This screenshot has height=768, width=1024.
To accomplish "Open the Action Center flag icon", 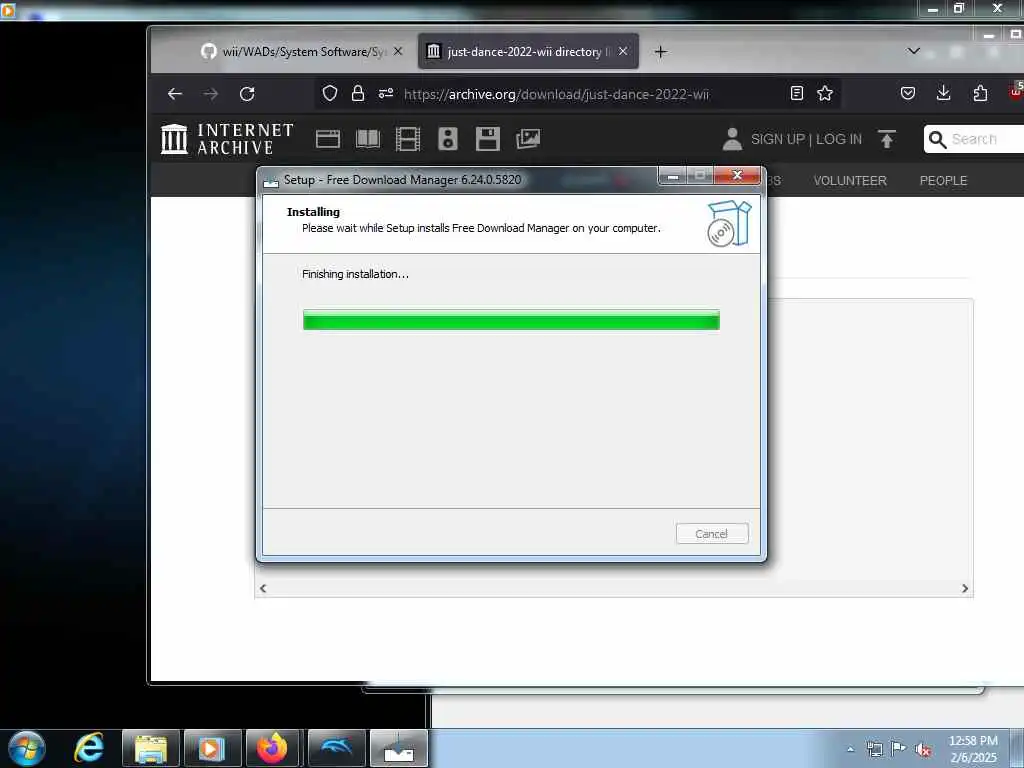I will coord(899,749).
